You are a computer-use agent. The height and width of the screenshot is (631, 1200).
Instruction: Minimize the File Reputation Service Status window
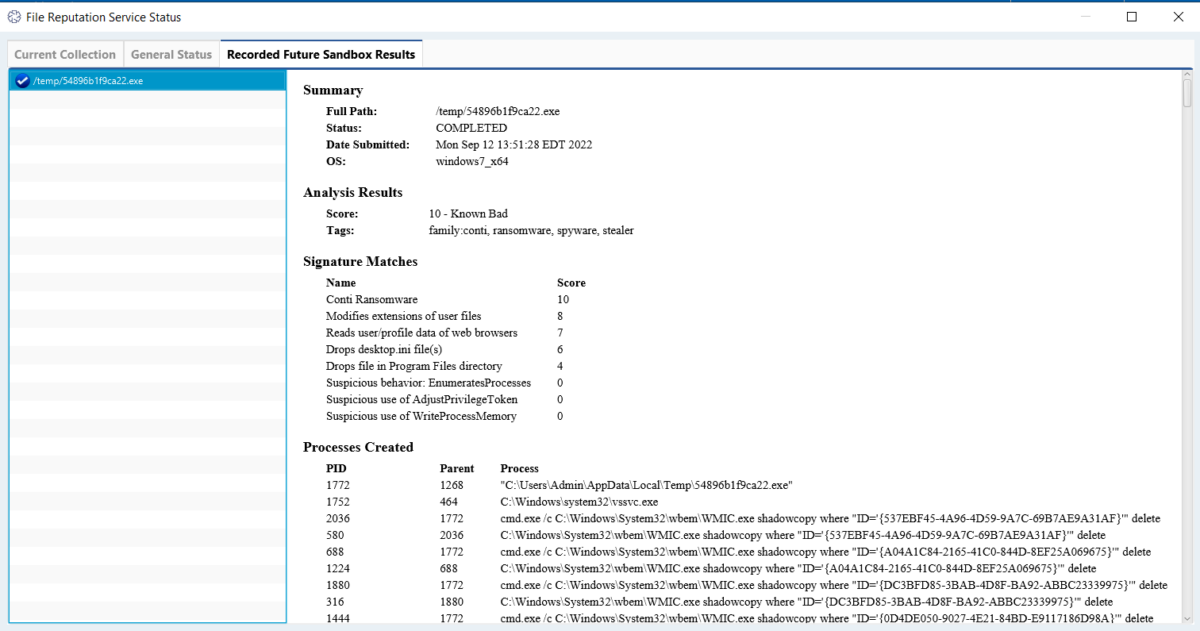pos(1086,16)
